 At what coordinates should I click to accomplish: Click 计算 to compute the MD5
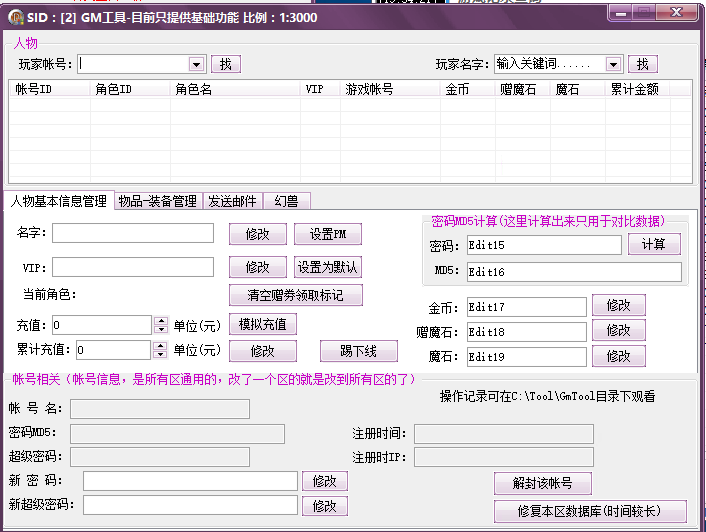pos(654,245)
